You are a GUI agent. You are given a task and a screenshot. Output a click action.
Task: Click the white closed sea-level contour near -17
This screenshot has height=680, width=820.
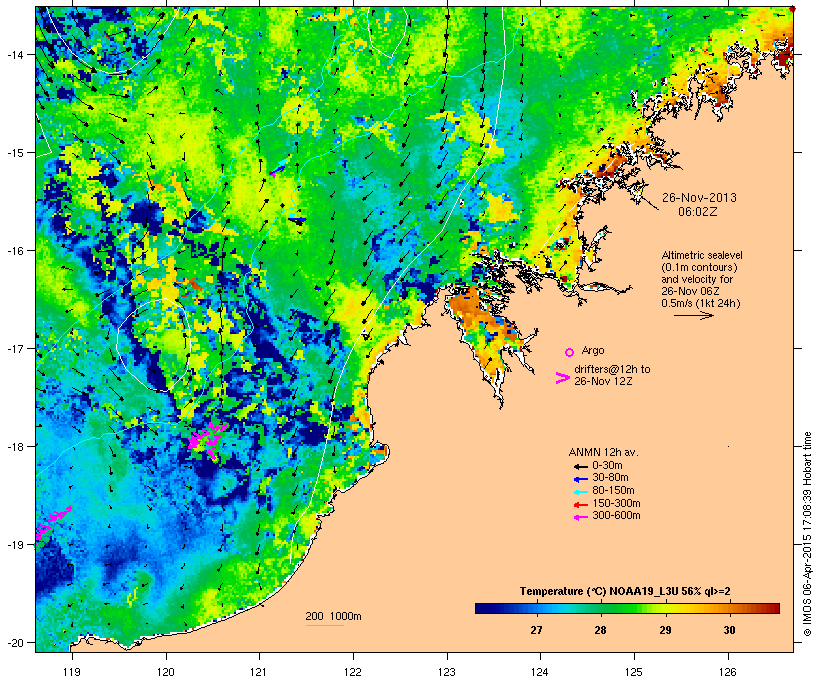(152, 345)
